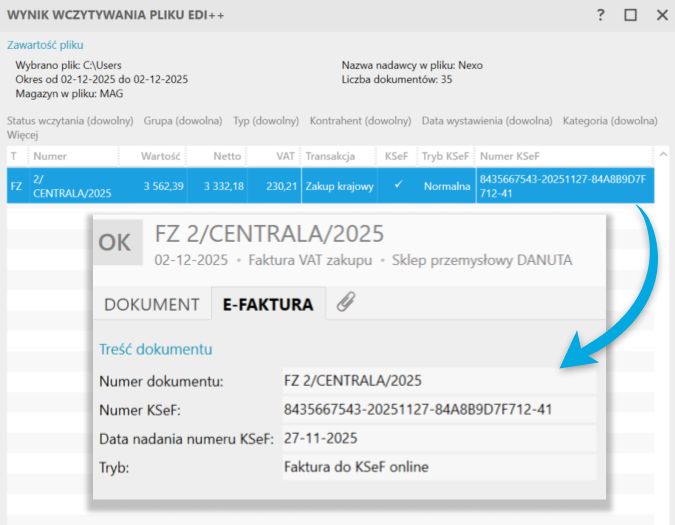Viewport: 675px width, 525px height.
Task: Click the Zawartość pliku link
Action: (46, 45)
